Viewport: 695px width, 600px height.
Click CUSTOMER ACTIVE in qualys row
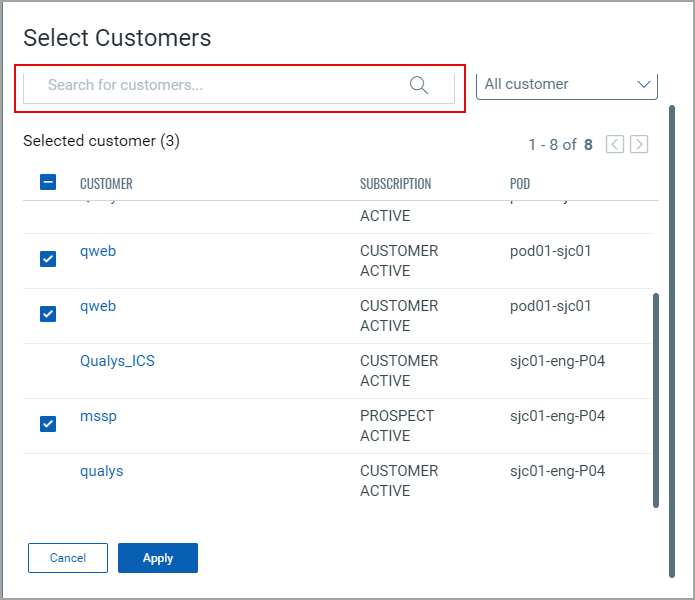click(x=399, y=481)
